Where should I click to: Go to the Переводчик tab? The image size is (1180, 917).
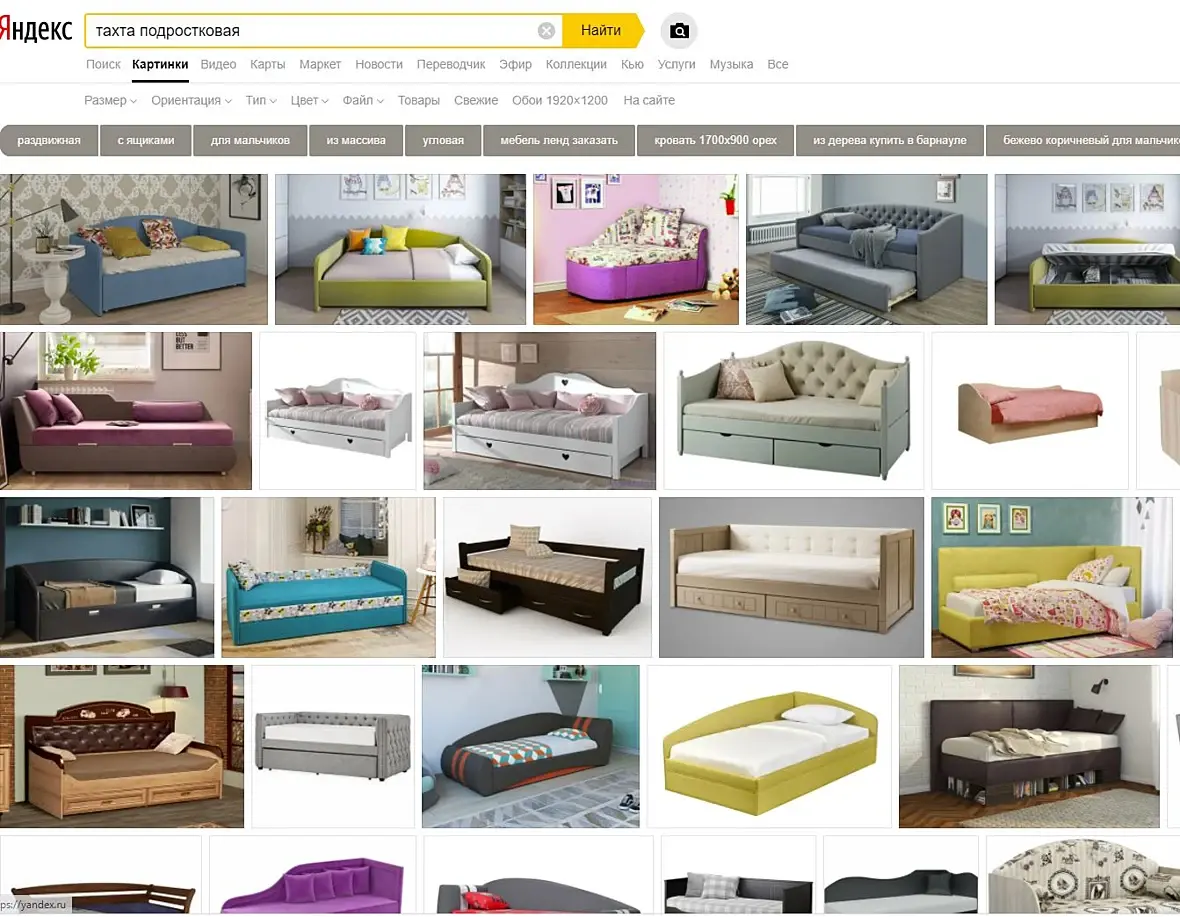pos(451,65)
